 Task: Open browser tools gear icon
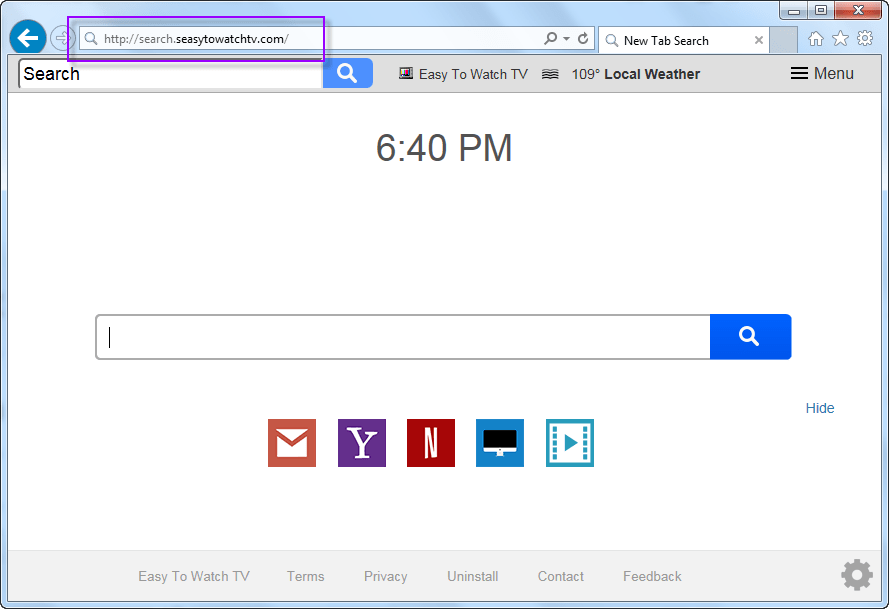[865, 38]
